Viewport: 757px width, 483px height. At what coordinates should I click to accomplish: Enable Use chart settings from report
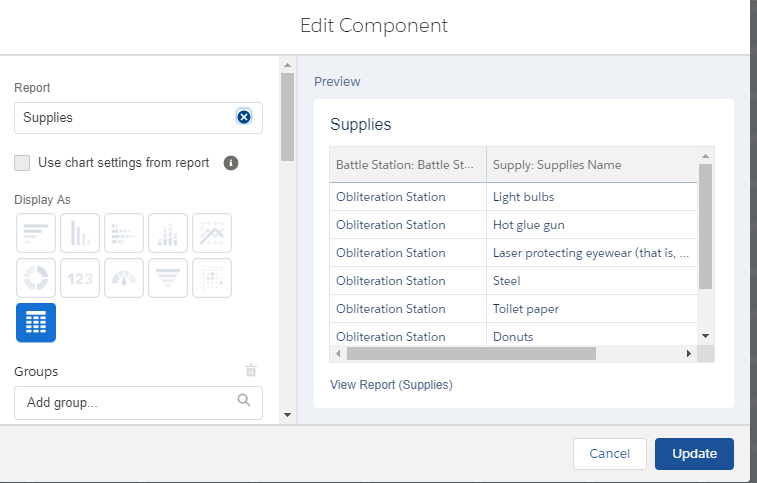tap(22, 163)
